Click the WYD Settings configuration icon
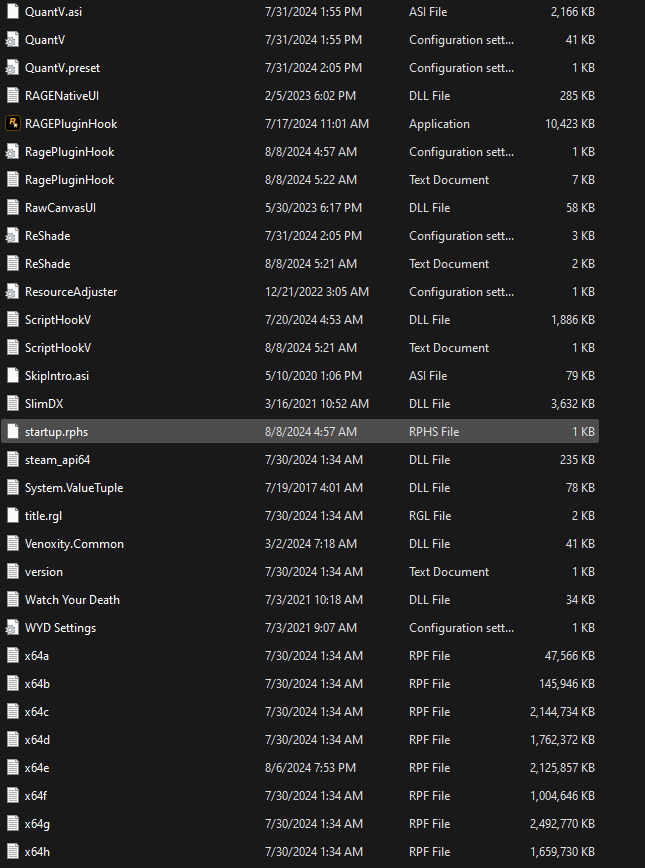The width and height of the screenshot is (645, 868). pos(13,628)
